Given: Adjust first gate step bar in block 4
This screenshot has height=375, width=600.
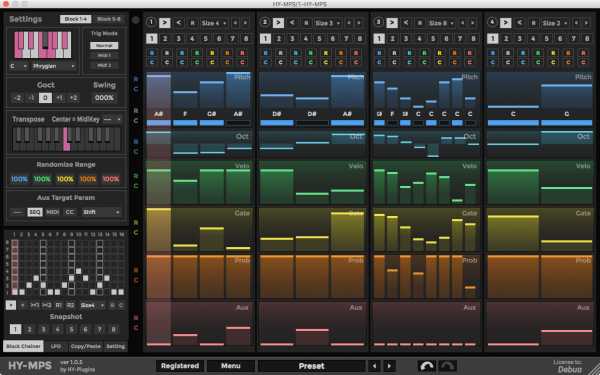Looking at the screenshot, I should 513,232.
